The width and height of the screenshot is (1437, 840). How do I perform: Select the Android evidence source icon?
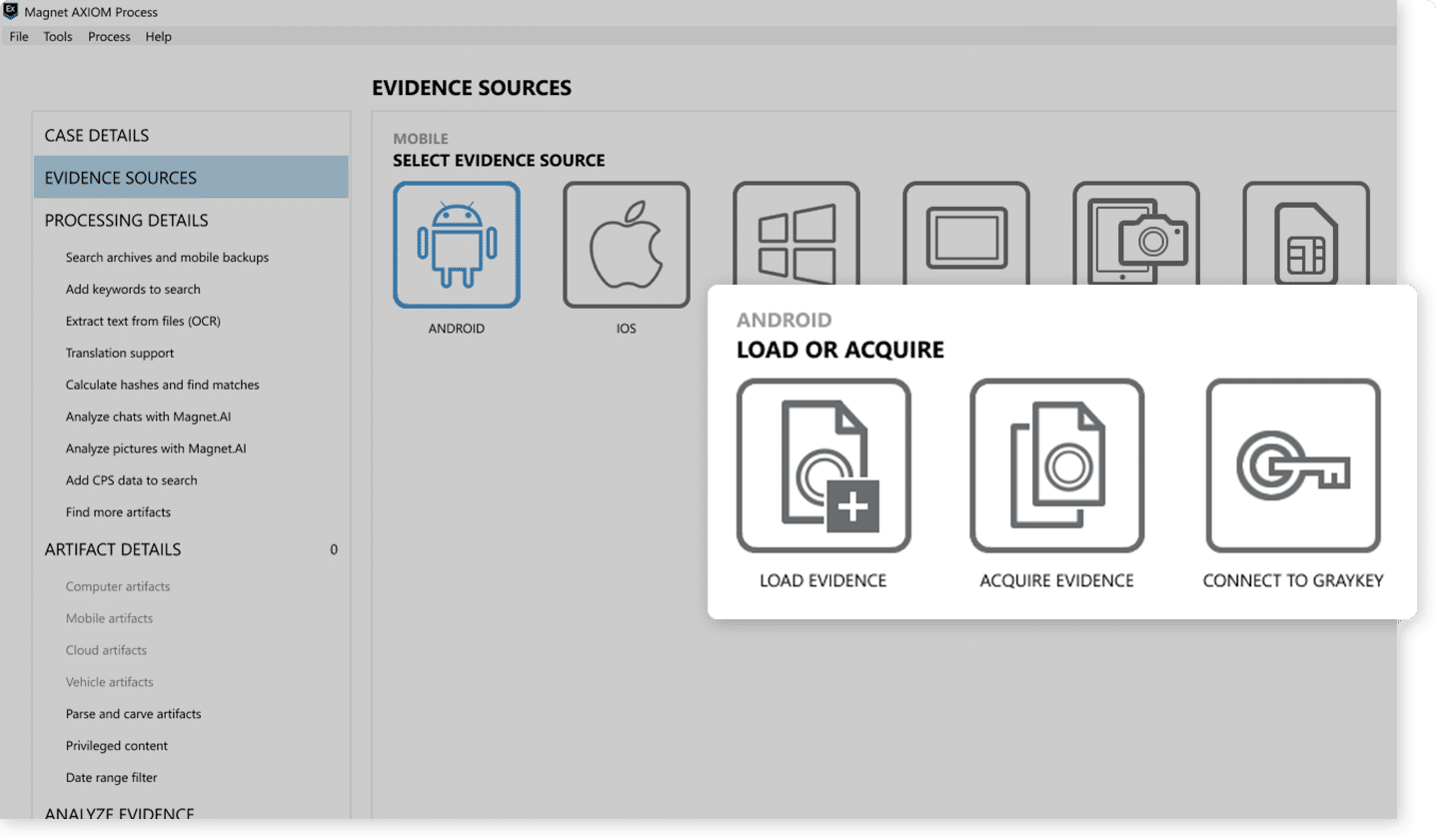pyautogui.click(x=457, y=245)
